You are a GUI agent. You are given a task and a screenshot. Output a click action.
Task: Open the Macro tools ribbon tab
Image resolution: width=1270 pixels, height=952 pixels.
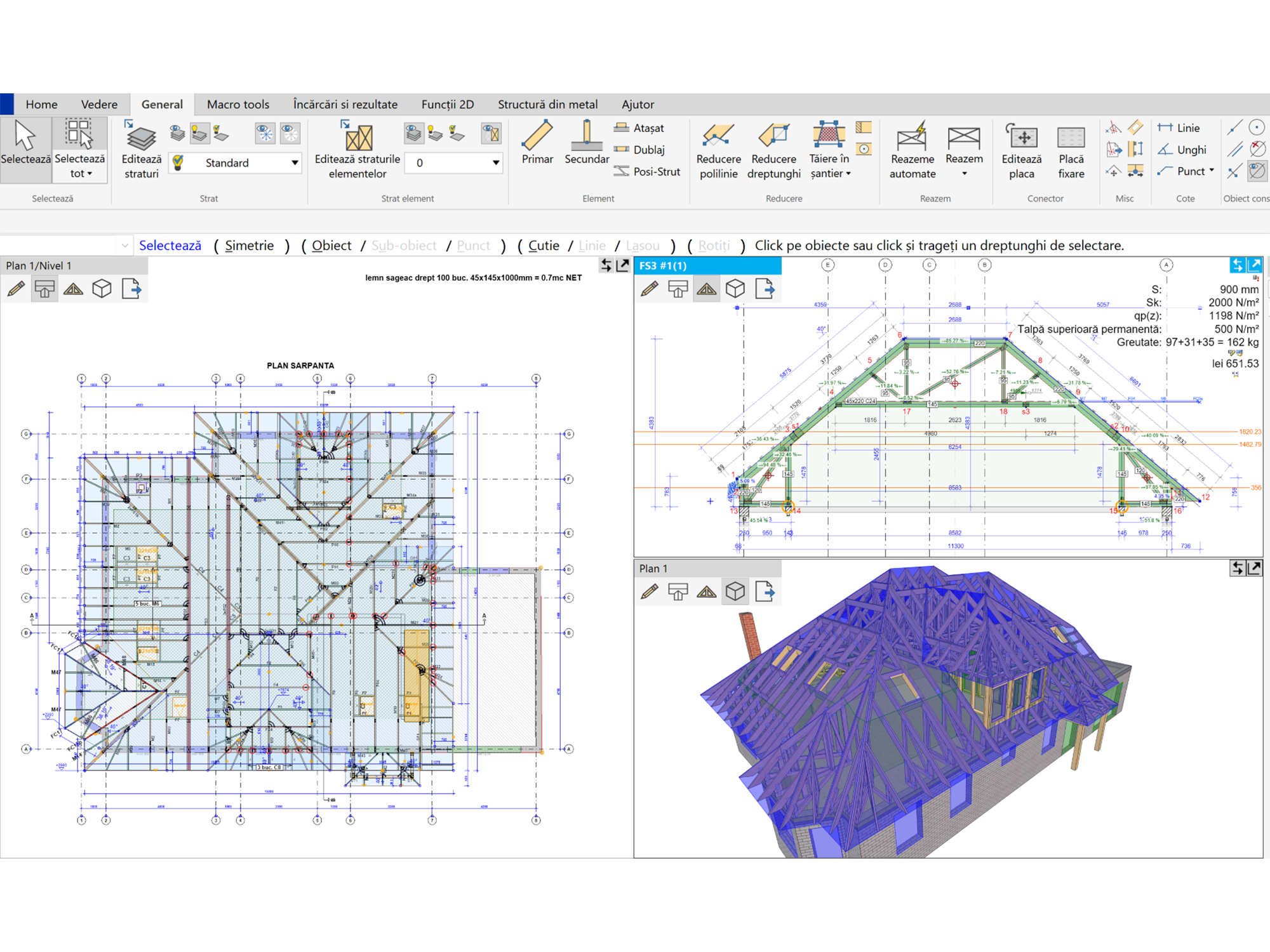click(238, 104)
